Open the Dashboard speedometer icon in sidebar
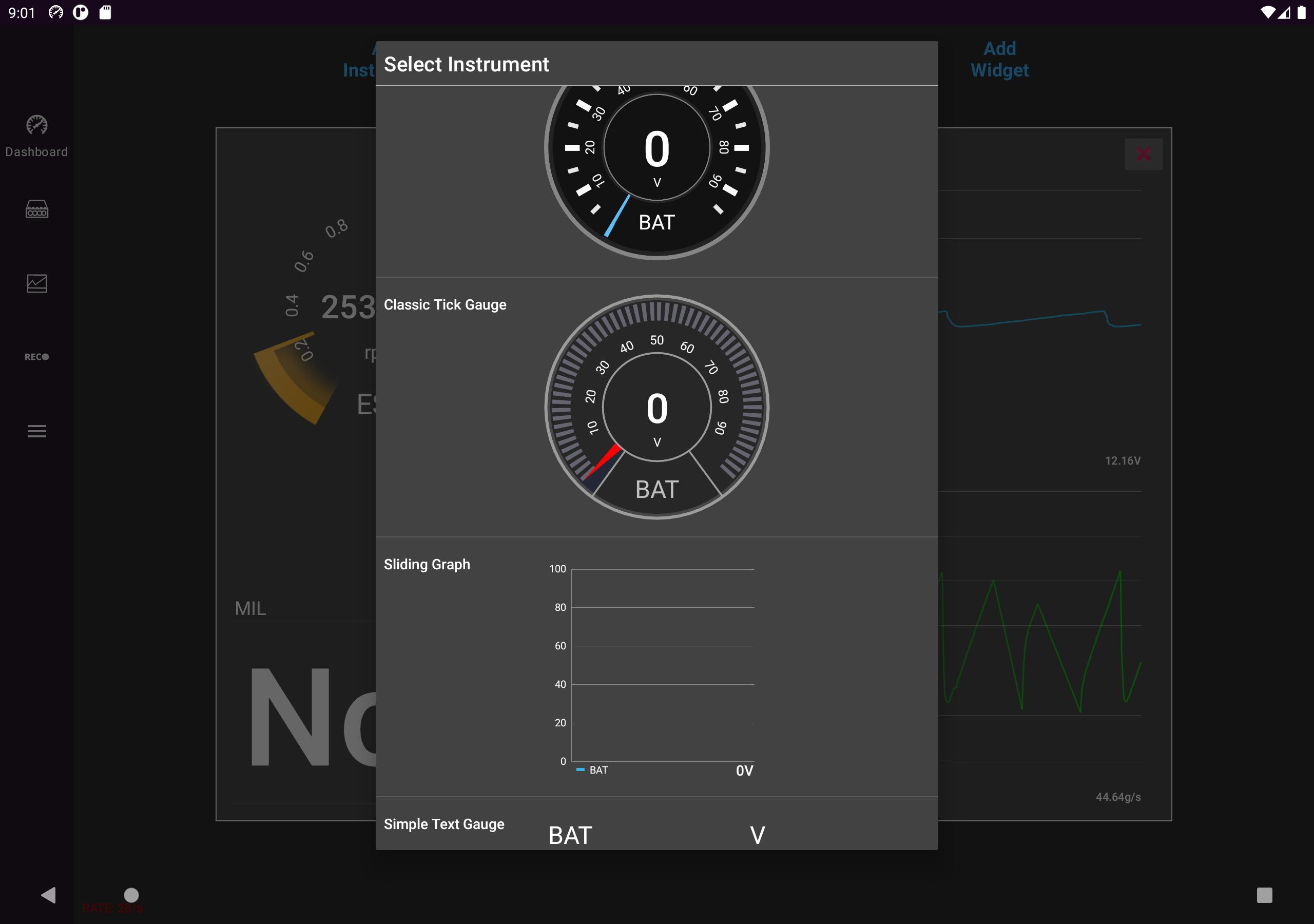The width and height of the screenshot is (1314, 924). pyautogui.click(x=36, y=125)
